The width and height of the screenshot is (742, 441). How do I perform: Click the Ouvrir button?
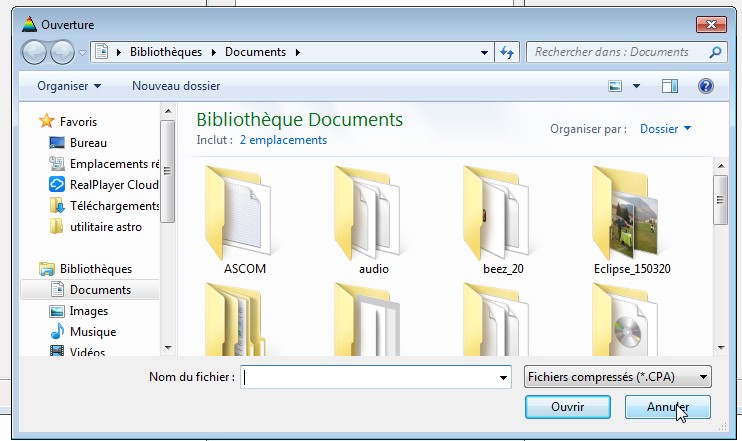567,408
